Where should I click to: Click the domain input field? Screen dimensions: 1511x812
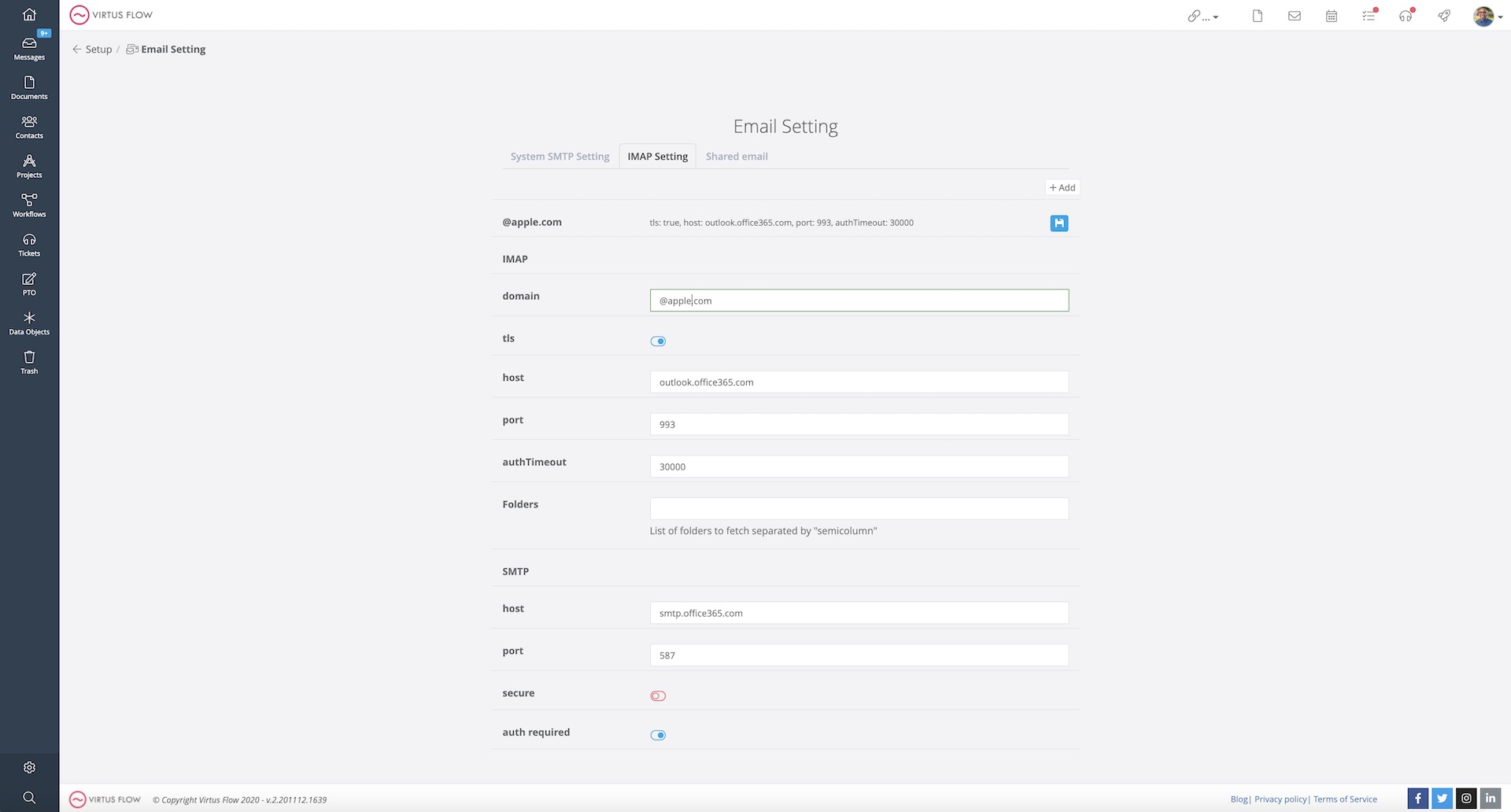pyautogui.click(x=859, y=301)
